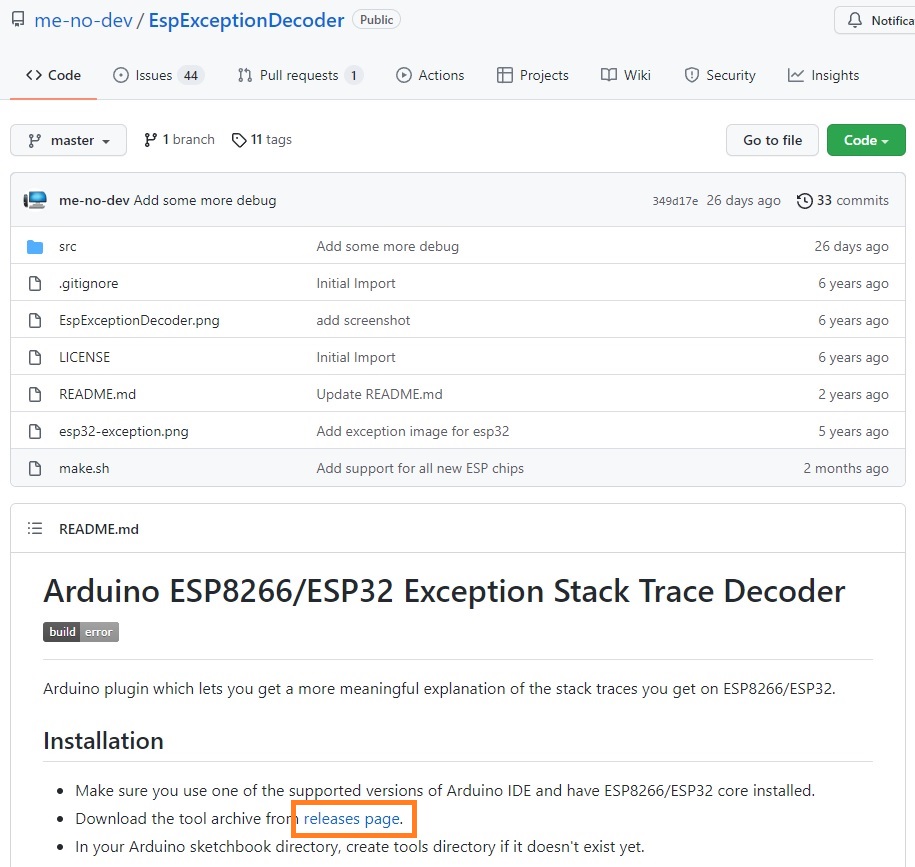Click the make.sh file icon
The width and height of the screenshot is (915, 867).
pos(35,469)
